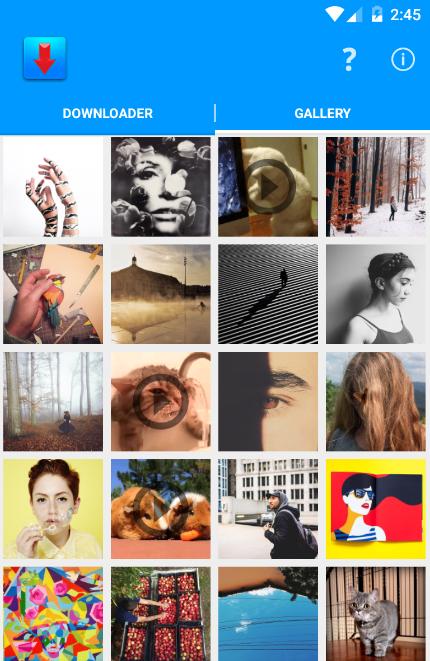Viewport: 430px width, 661px height.
Task: Open the gray cat photo
Action: (x=376, y=614)
